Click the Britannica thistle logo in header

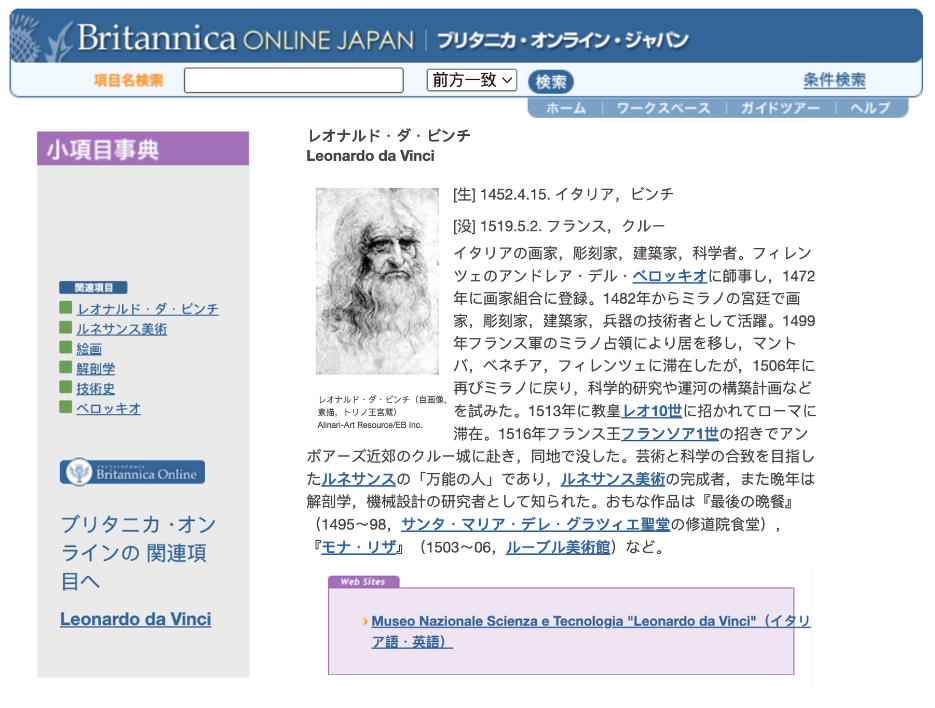coord(40,38)
